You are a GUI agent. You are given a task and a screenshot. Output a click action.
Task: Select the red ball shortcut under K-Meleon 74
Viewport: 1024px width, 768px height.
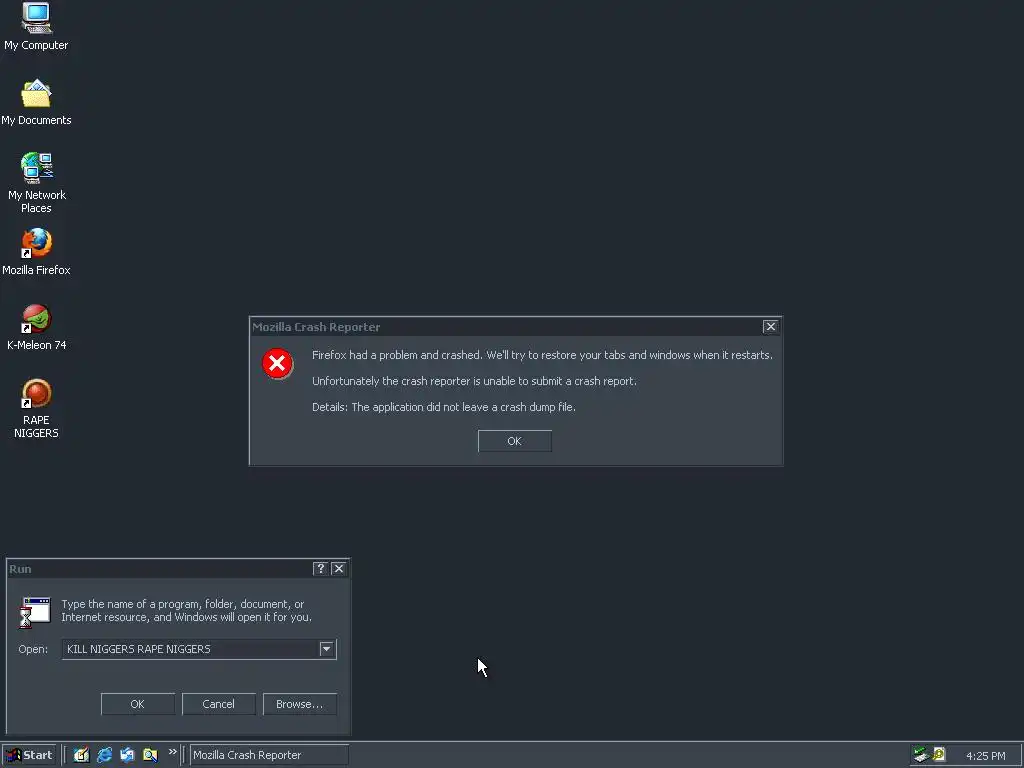tap(36, 394)
